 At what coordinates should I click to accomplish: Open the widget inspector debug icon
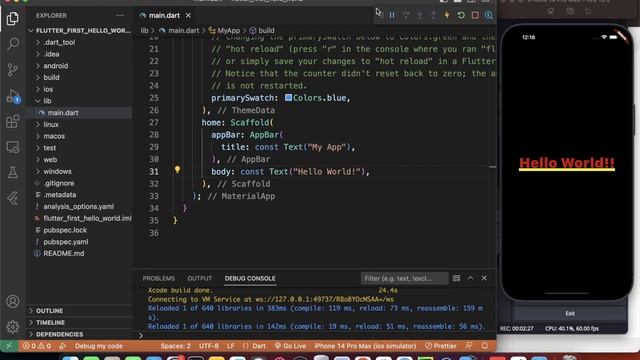[x=489, y=15]
